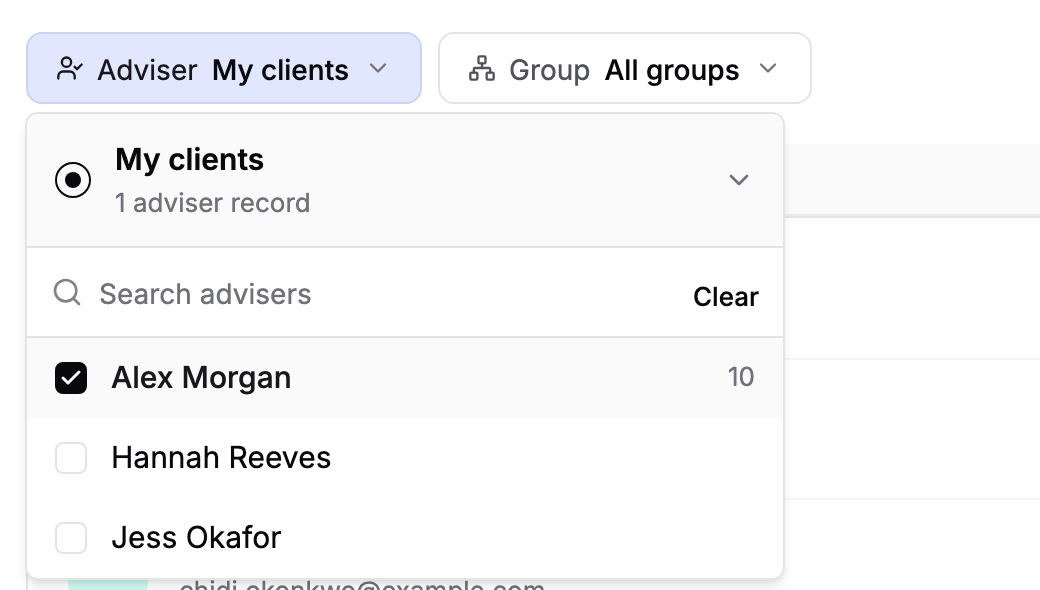The image size is (1040, 590).
Task: Click the count 10 beside Alex Morgan
Action: click(x=741, y=377)
